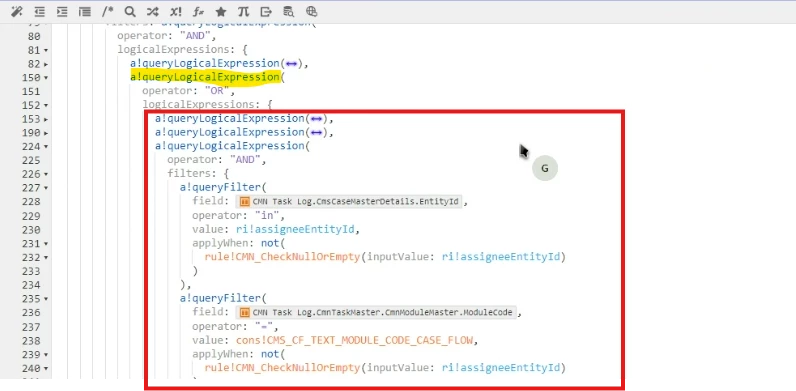796x391 pixels.
Task: Click the orange record icon before CmsCaseMasterDetails.EntityId
Action: 244,202
